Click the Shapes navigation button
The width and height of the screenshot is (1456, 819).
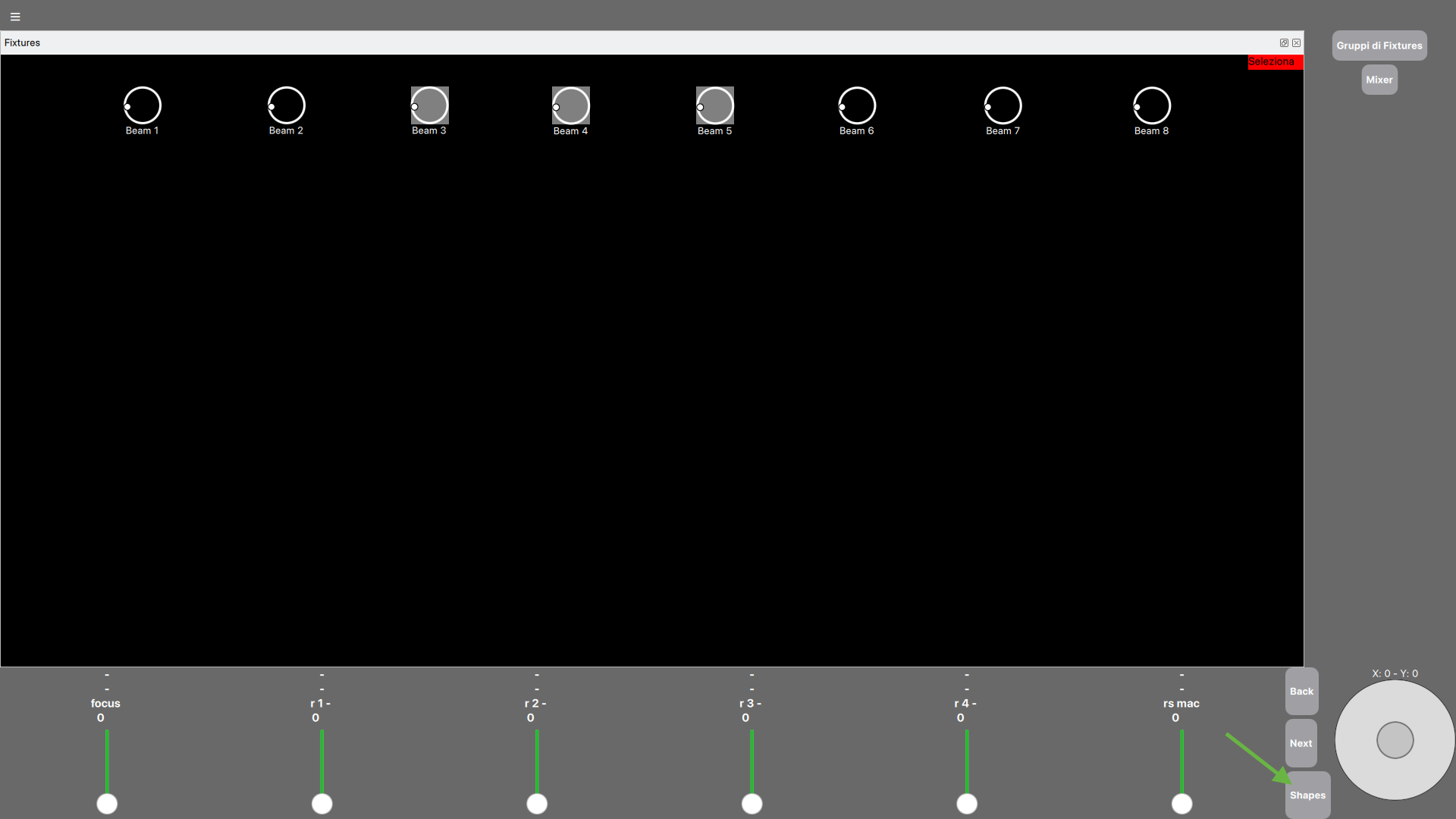click(x=1307, y=795)
